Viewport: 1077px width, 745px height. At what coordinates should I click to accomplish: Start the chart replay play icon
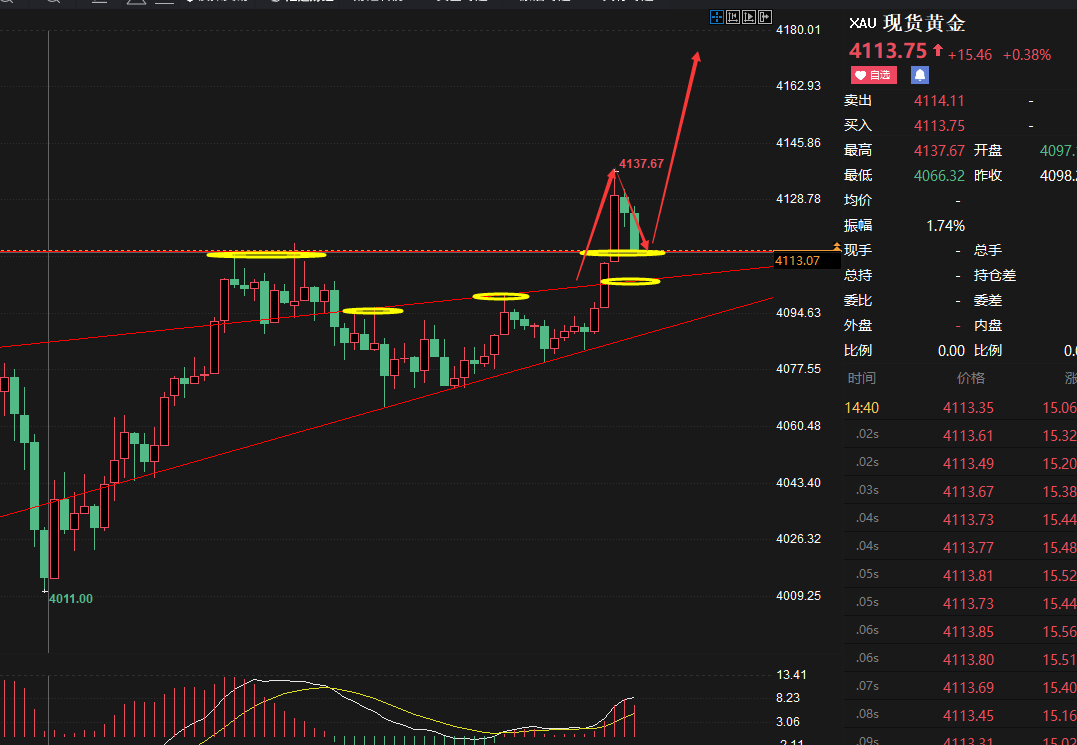point(749,16)
